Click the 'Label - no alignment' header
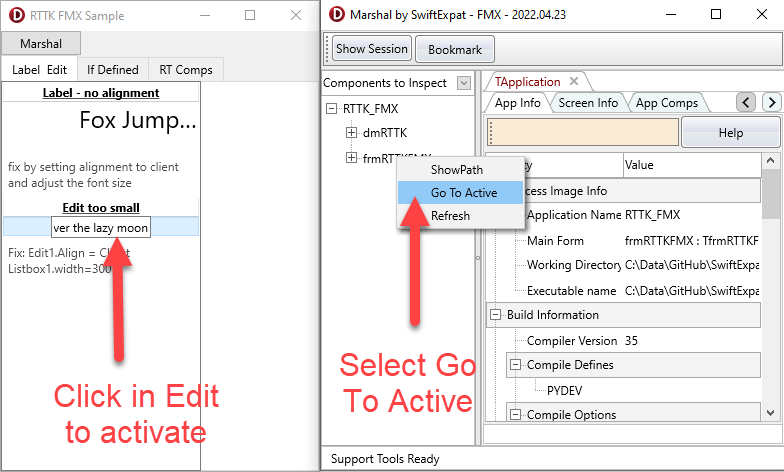The width and height of the screenshot is (784, 472). point(101,92)
